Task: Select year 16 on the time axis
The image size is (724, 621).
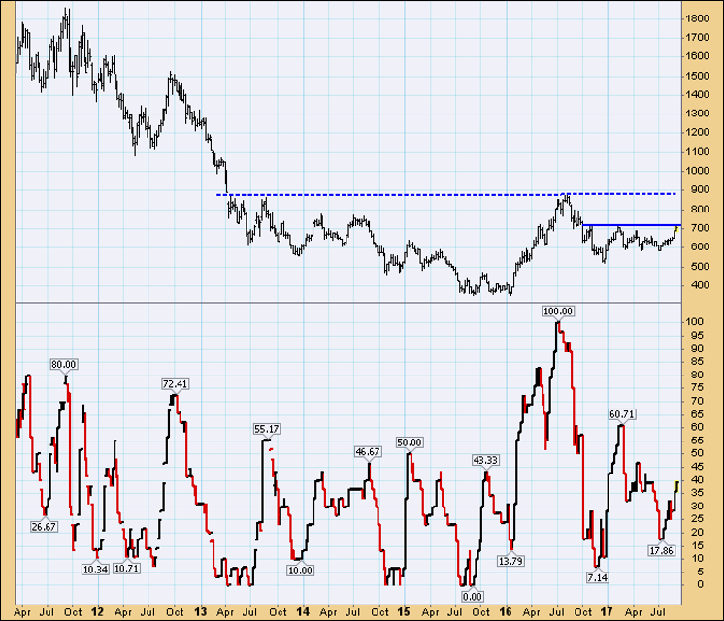Action: point(506,610)
